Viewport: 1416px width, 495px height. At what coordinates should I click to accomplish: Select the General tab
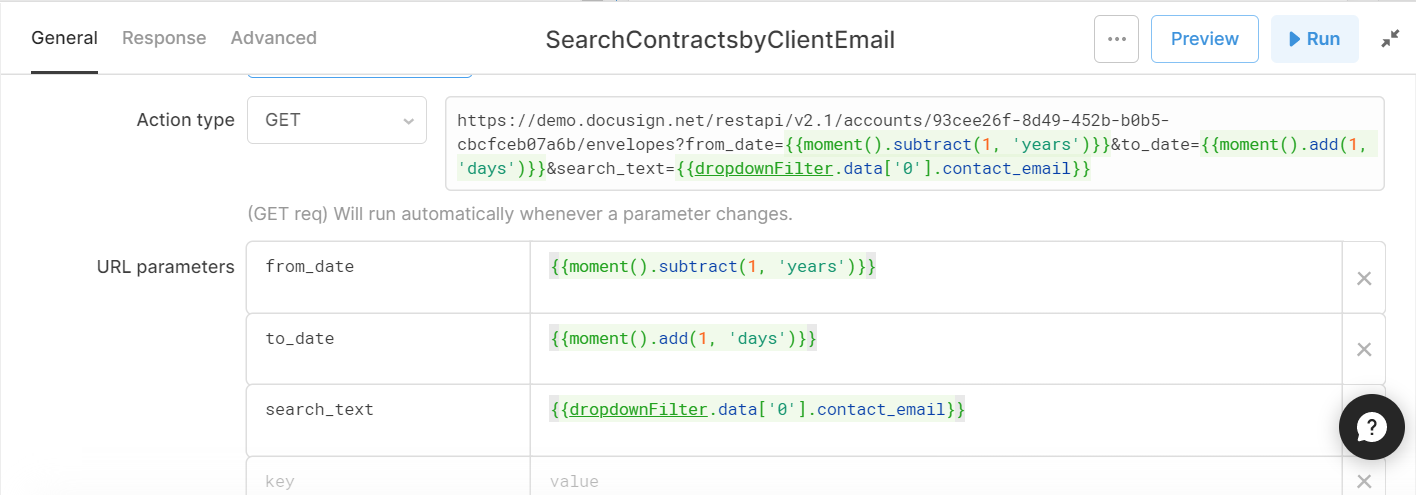tap(64, 38)
